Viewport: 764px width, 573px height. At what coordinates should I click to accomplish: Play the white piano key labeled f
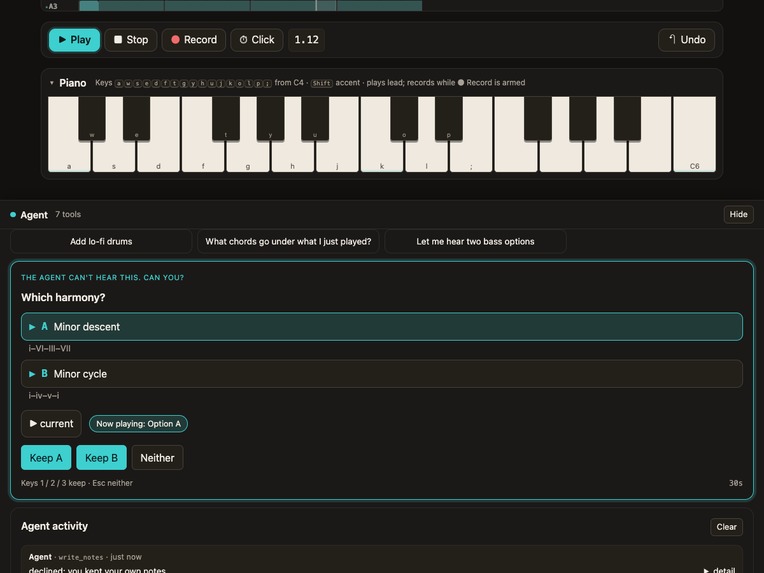[x=203, y=156]
